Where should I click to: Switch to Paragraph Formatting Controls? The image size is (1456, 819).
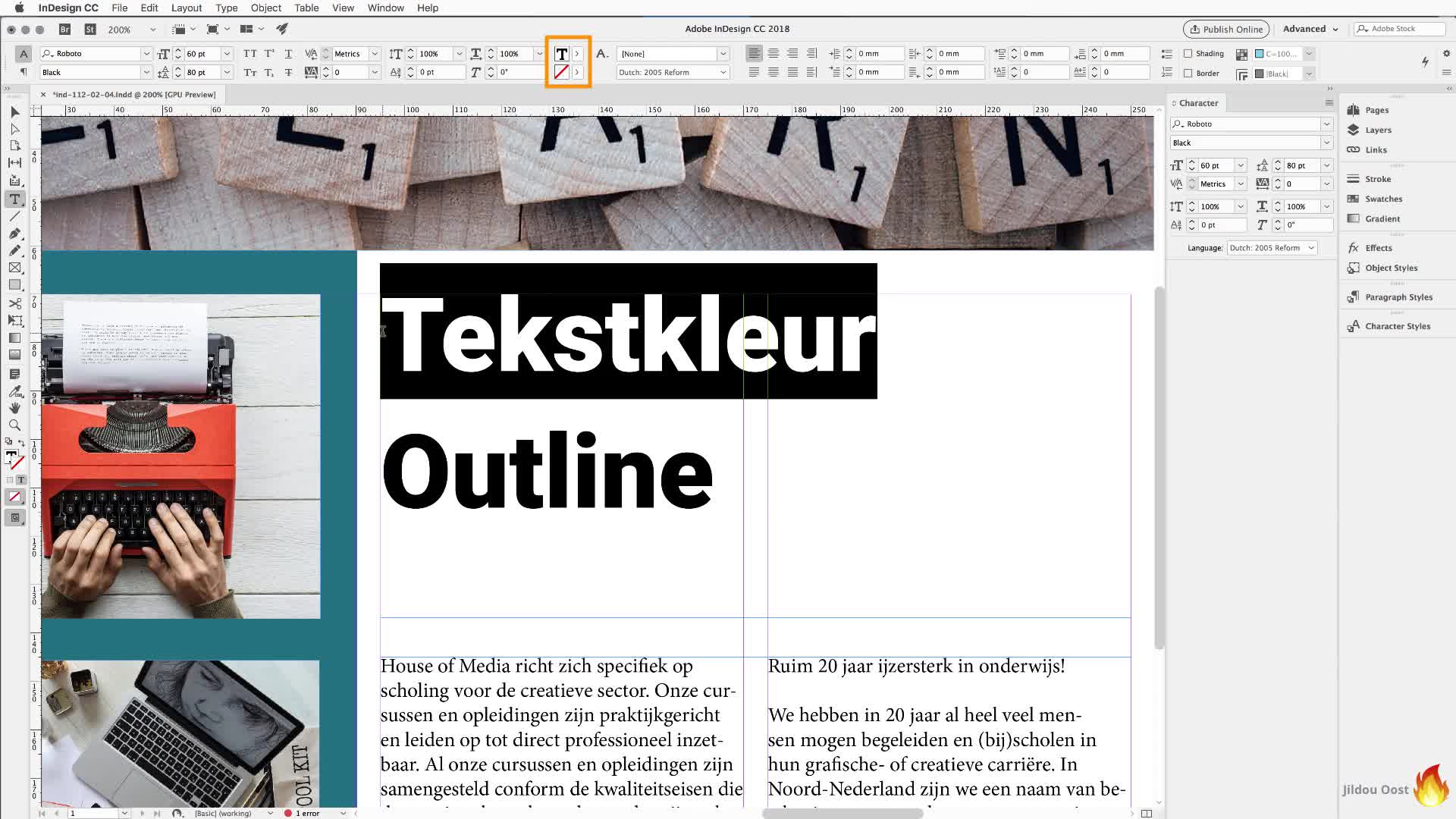pyautogui.click(x=24, y=72)
